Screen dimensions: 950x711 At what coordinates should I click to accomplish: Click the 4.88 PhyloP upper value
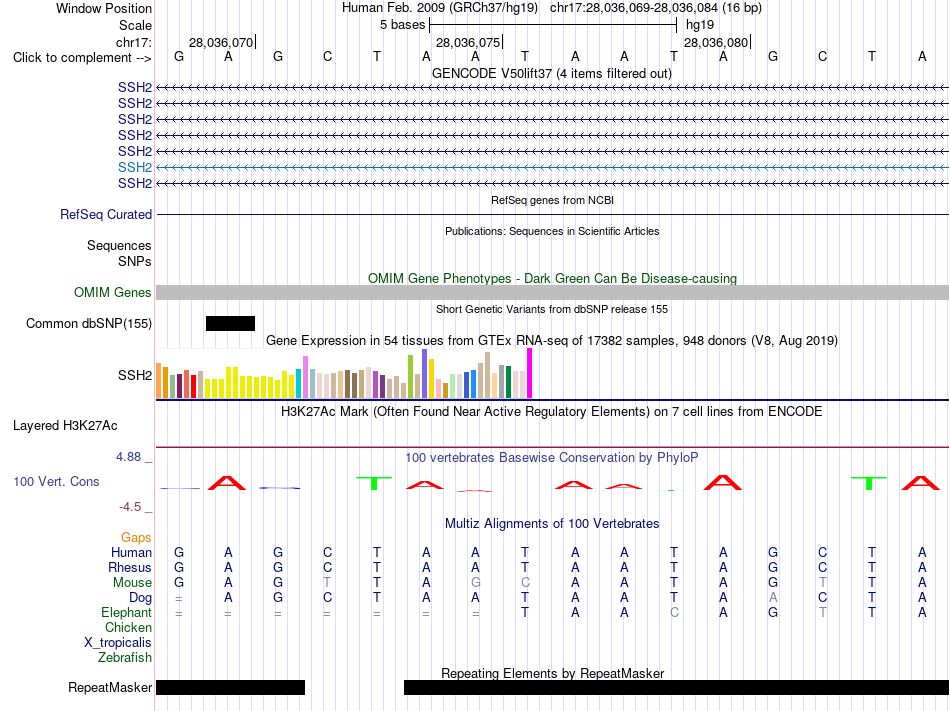[128, 457]
